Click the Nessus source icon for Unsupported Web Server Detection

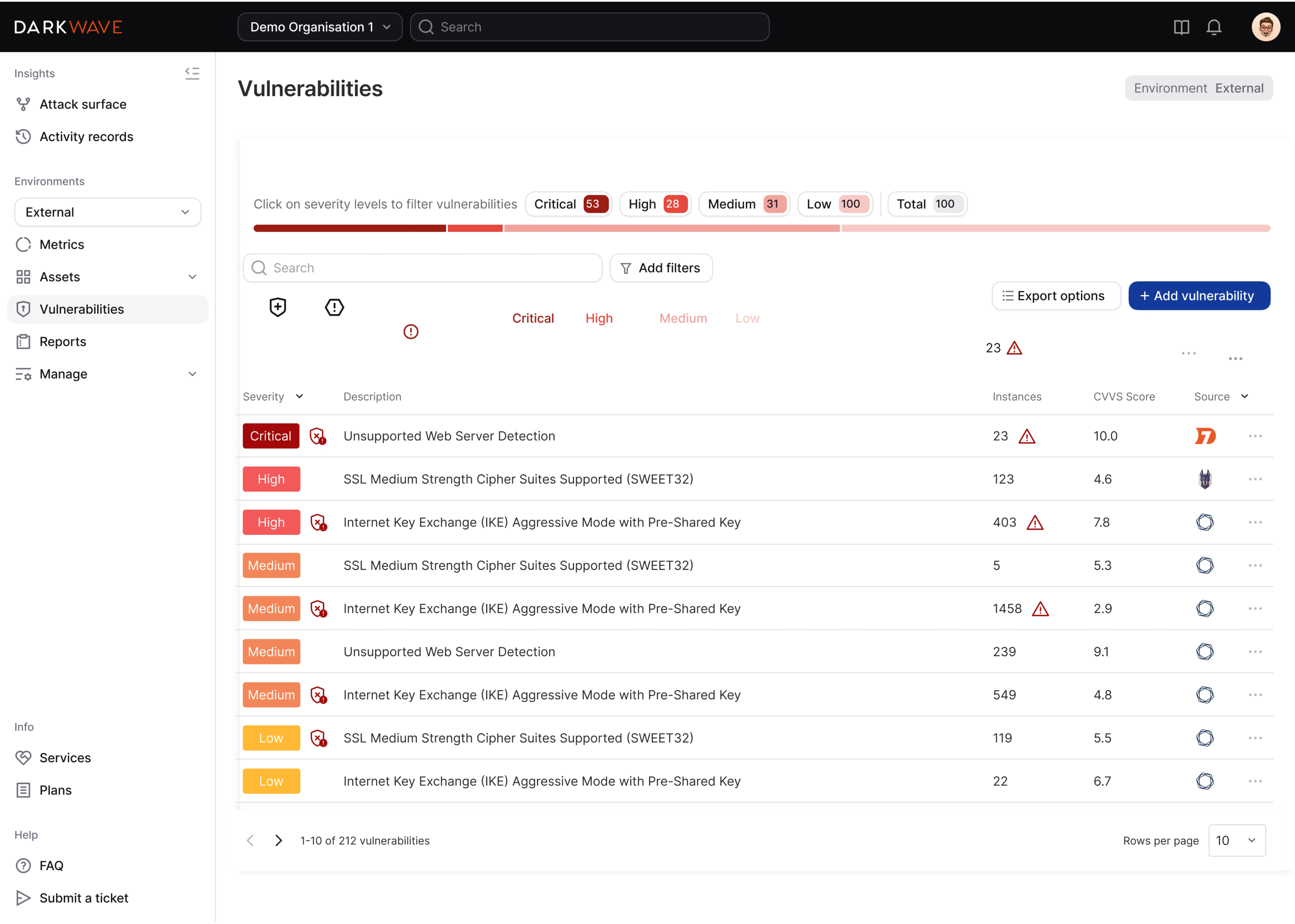pos(1205,436)
